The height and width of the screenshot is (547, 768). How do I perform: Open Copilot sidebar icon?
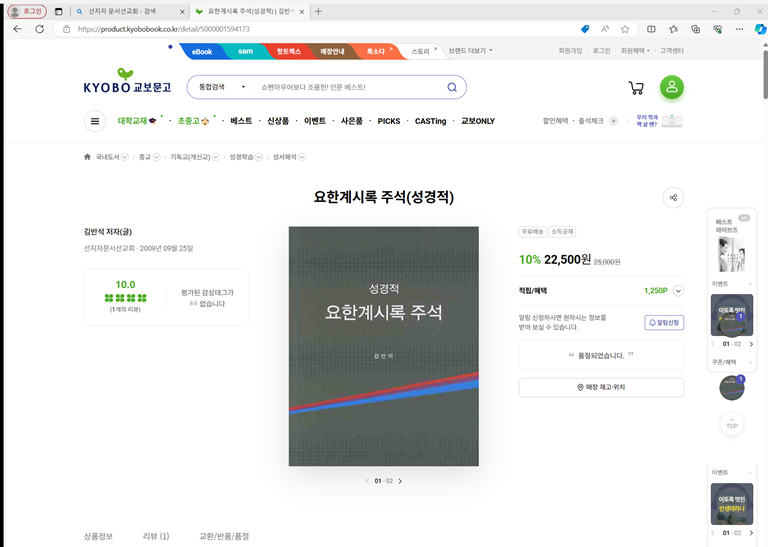click(x=760, y=29)
